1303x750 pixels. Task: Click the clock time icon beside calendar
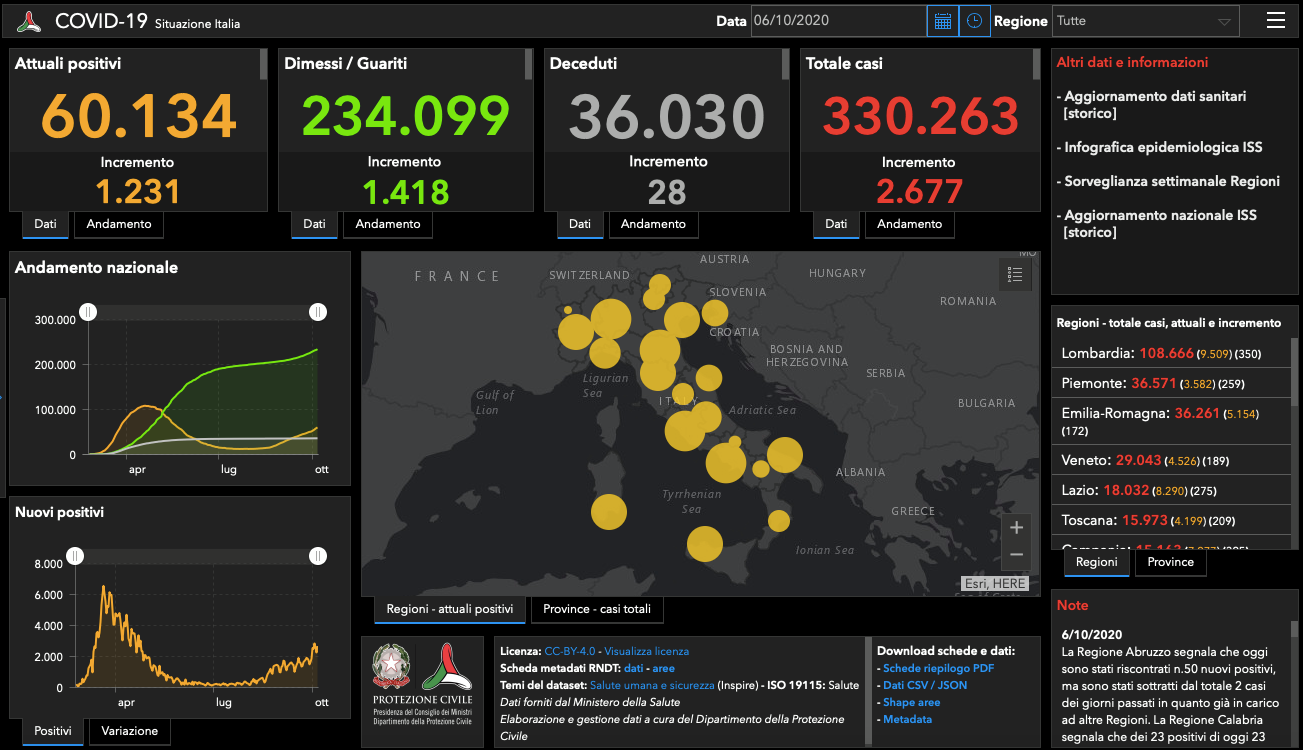(x=974, y=21)
